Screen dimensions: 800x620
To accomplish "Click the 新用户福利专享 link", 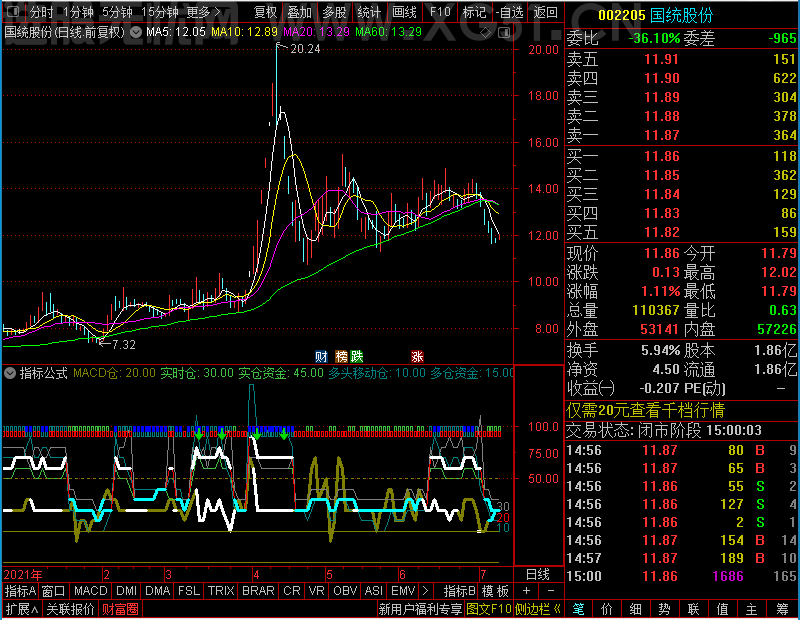I will click(x=420, y=609).
